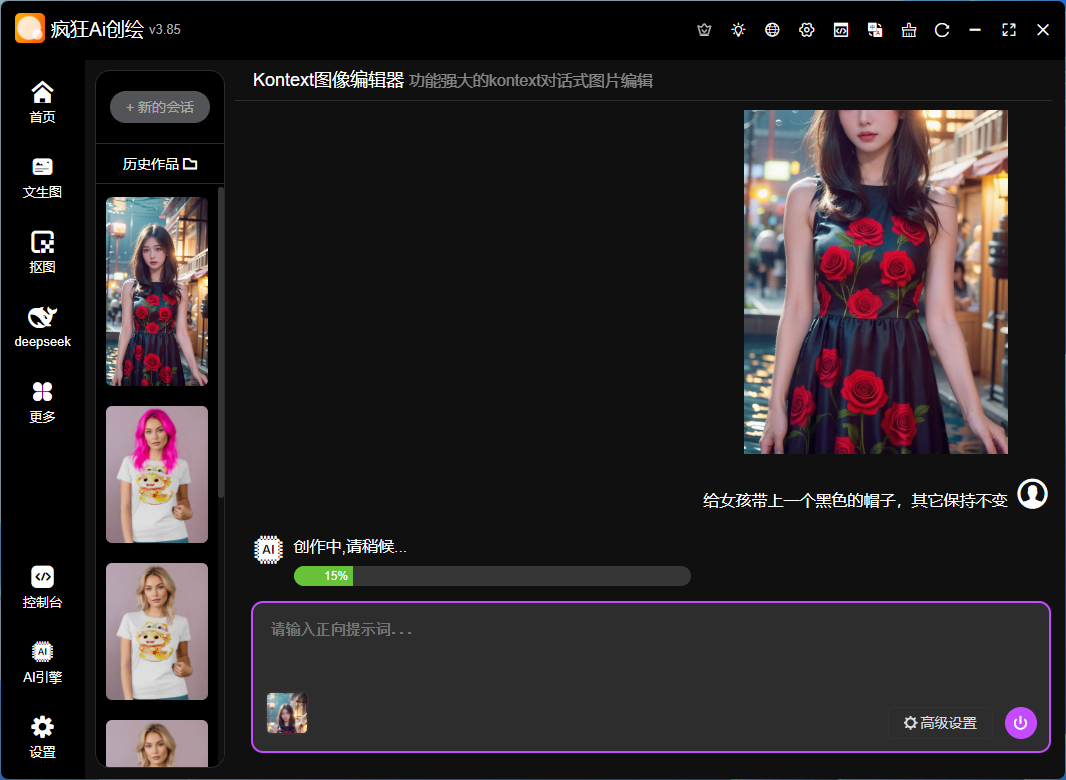Click the + 新的会话 button

tap(160, 107)
